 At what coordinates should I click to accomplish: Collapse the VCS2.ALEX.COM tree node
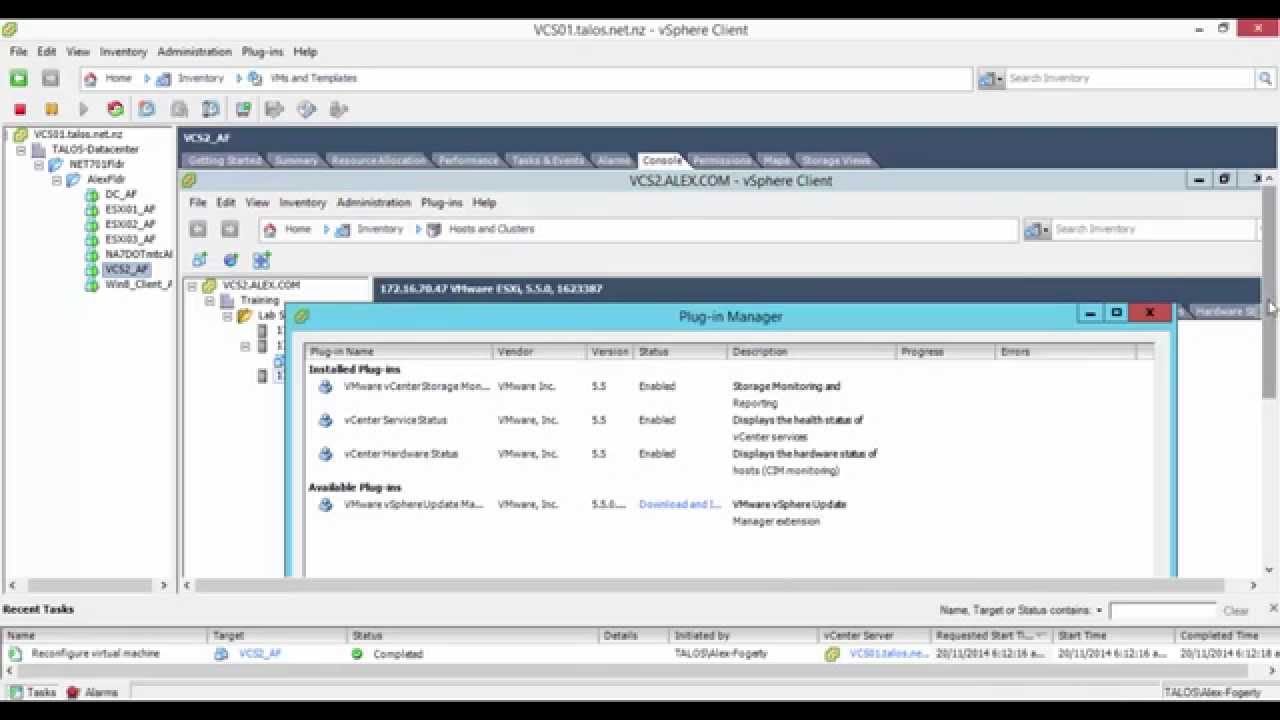tap(192, 286)
